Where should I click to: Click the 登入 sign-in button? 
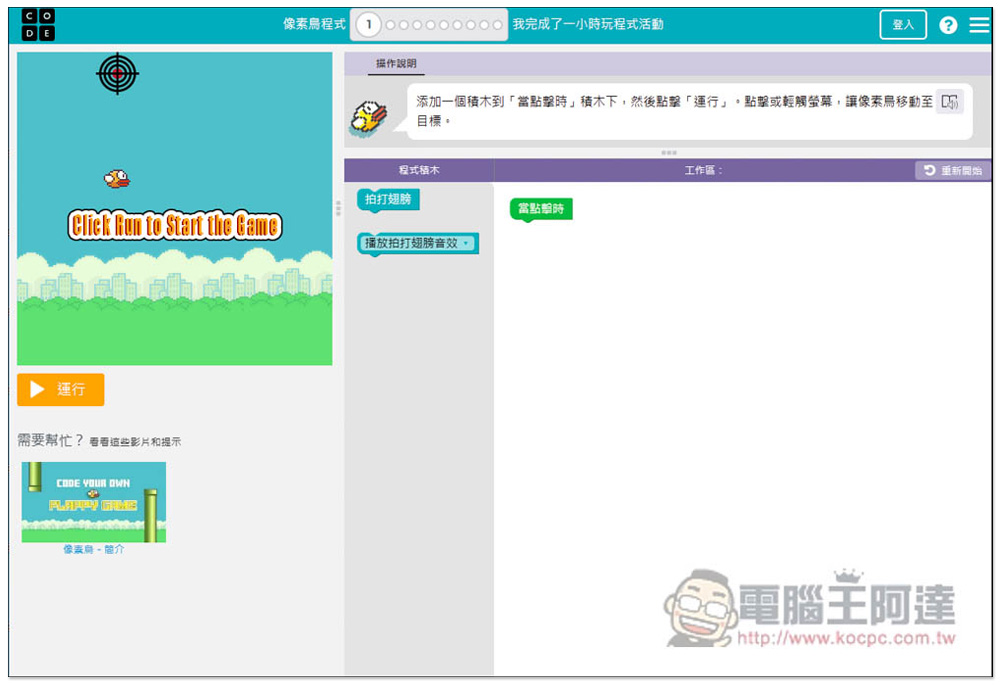point(903,25)
